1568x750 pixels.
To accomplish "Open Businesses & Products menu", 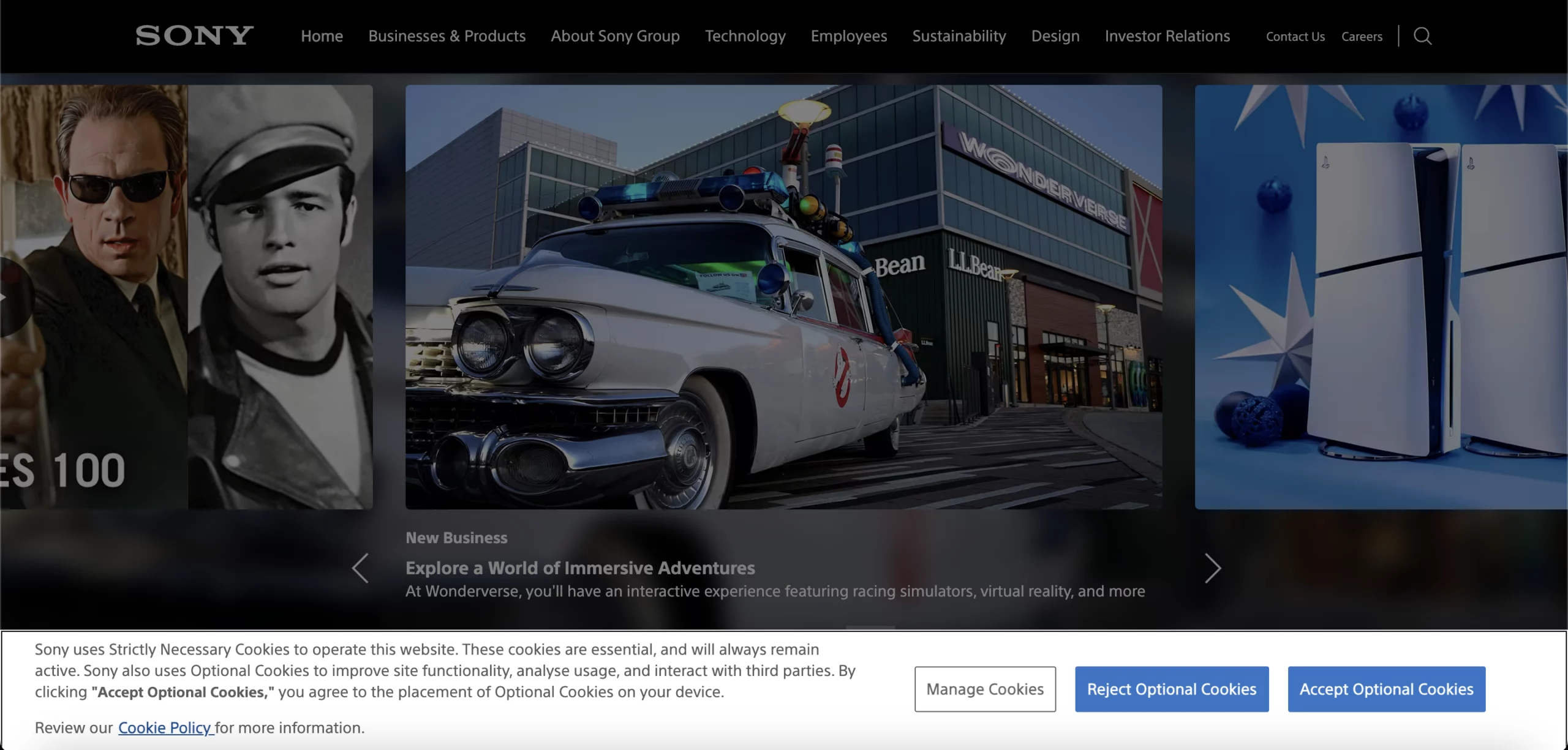I will (x=447, y=36).
